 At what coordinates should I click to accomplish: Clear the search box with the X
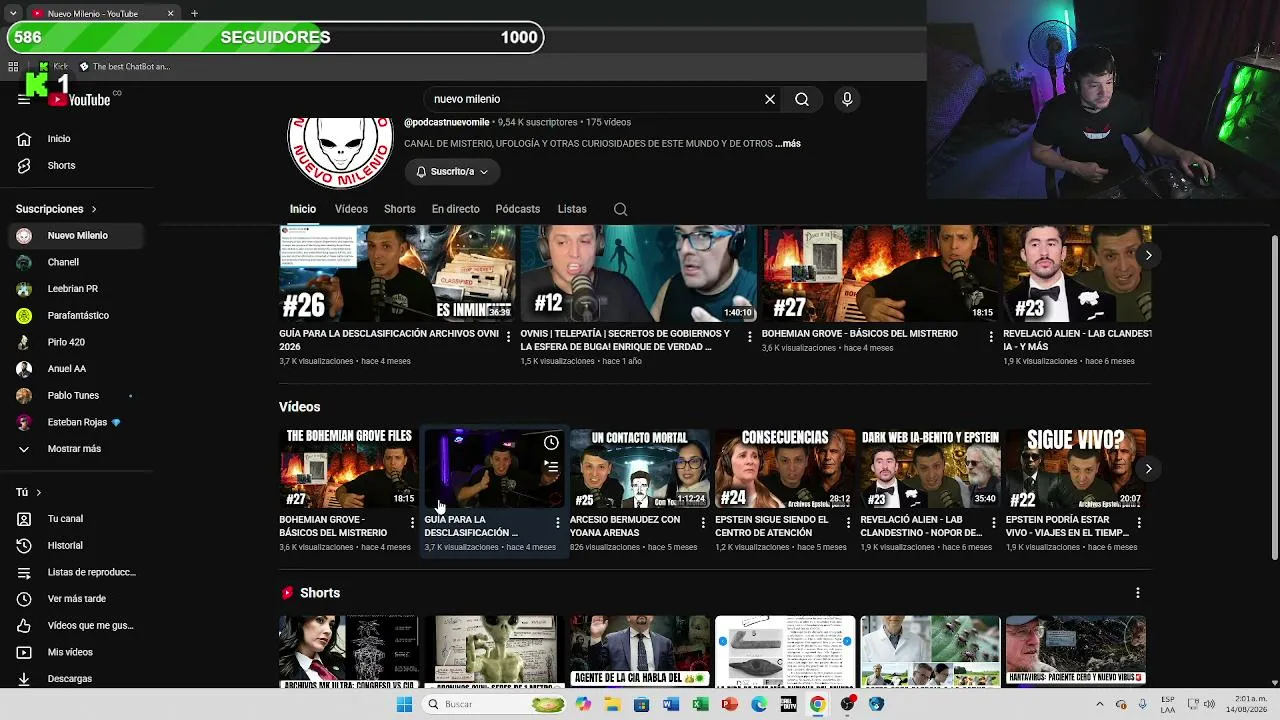pyautogui.click(x=770, y=99)
